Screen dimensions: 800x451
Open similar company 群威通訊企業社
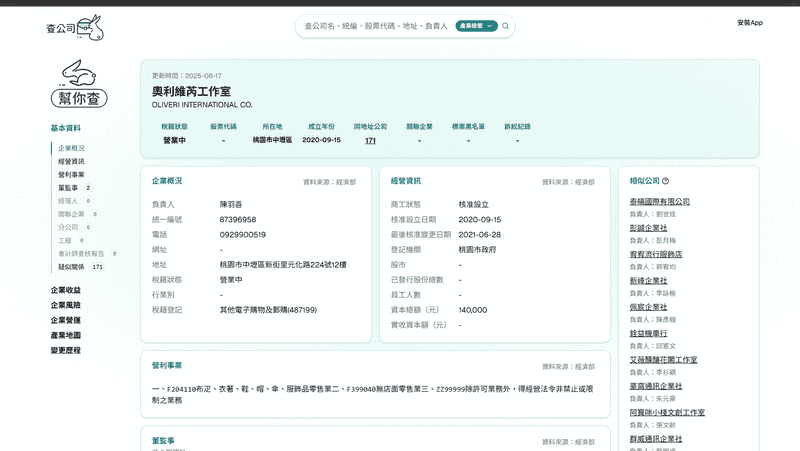pyautogui.click(x=656, y=439)
